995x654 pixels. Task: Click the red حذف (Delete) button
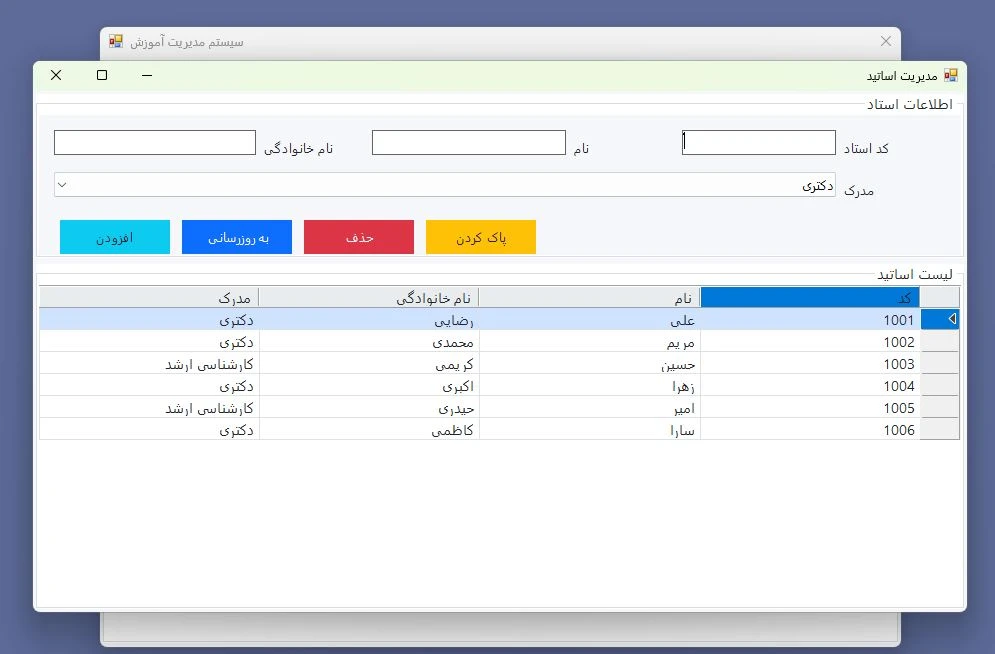click(x=359, y=237)
